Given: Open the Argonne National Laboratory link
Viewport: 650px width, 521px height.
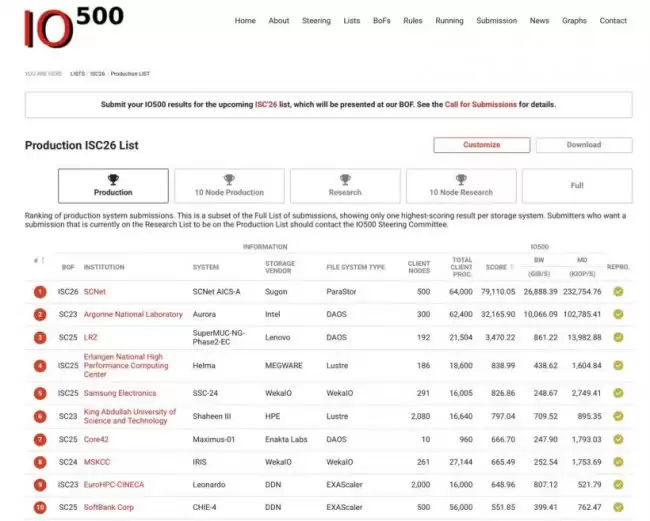Looking at the screenshot, I should coord(133,315).
